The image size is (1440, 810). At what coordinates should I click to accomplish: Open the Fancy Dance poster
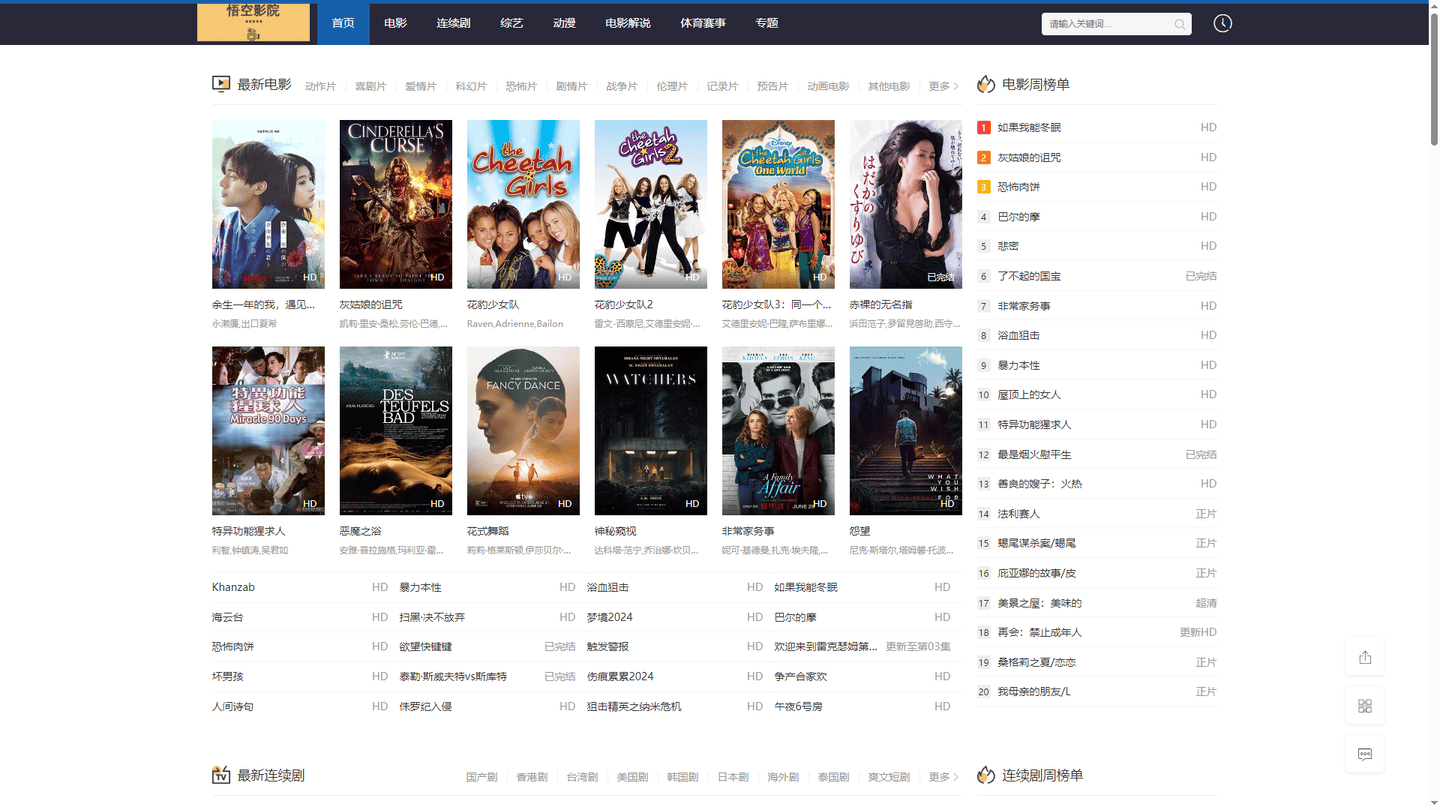pyautogui.click(x=523, y=431)
